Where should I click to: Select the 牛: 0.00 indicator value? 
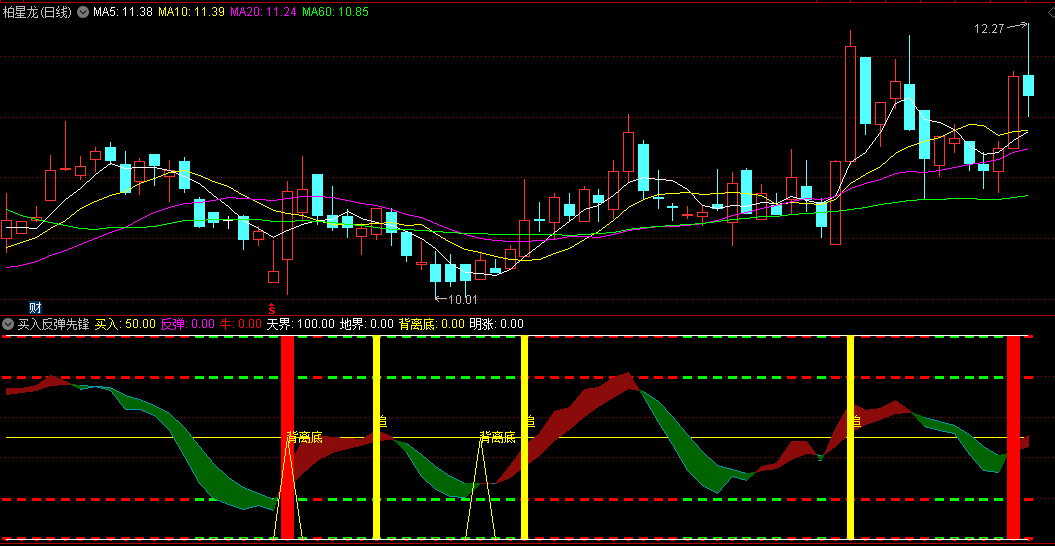240,325
